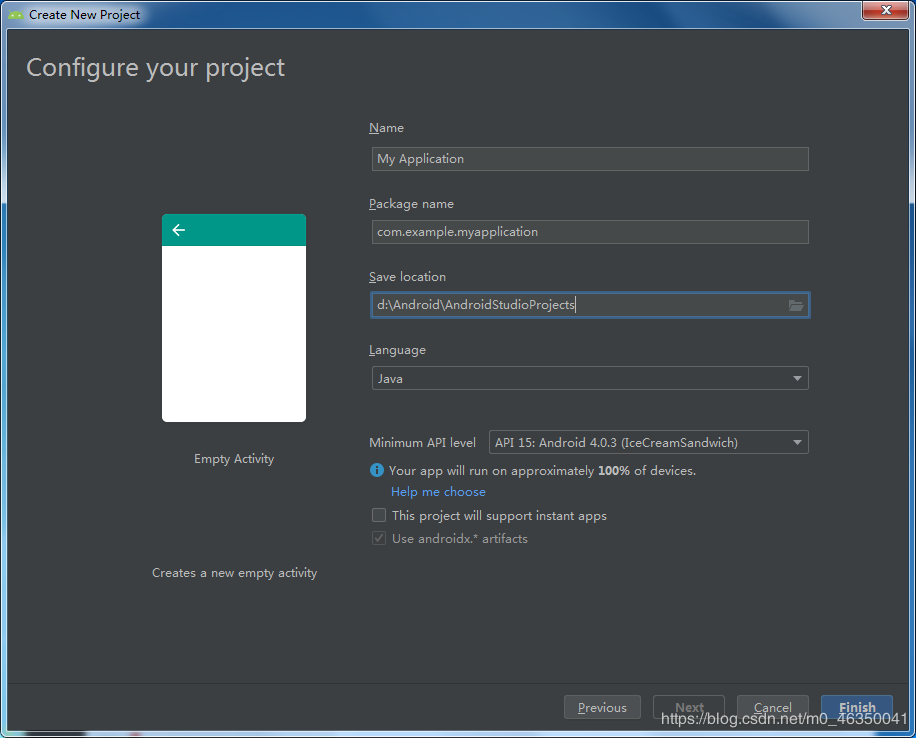Open the Language combo box showing Java
Screen dimensions: 916x738
pos(590,378)
